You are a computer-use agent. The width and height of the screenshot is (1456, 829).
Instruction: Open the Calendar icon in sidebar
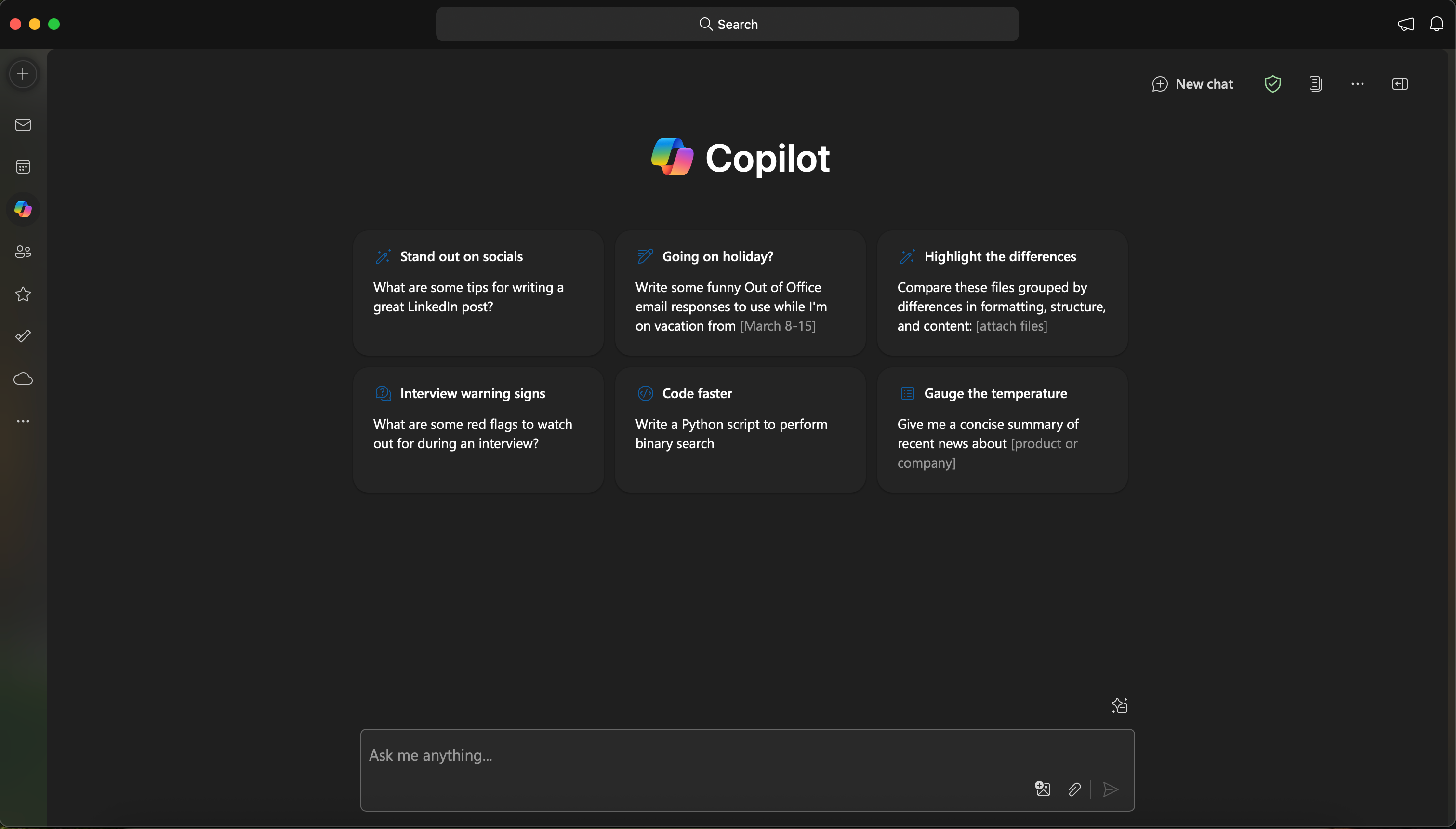coord(23,167)
